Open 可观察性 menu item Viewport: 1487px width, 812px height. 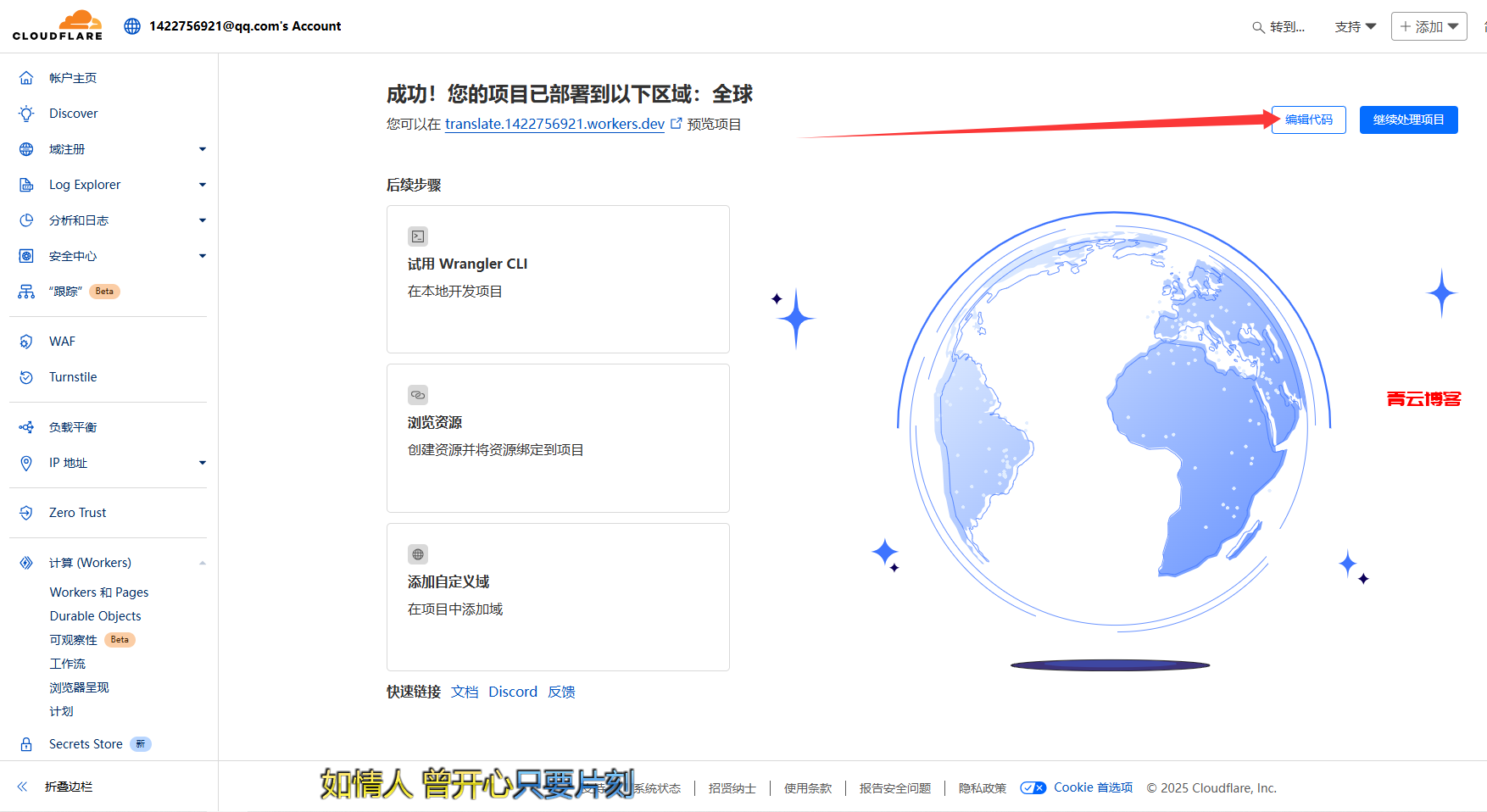74,640
